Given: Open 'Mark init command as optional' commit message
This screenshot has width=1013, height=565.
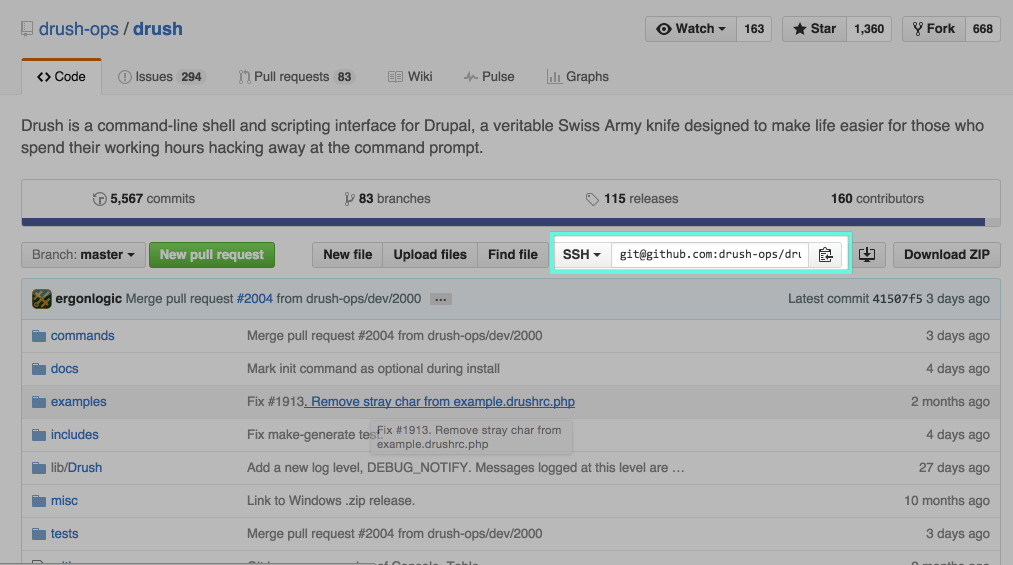Looking at the screenshot, I should (373, 369).
